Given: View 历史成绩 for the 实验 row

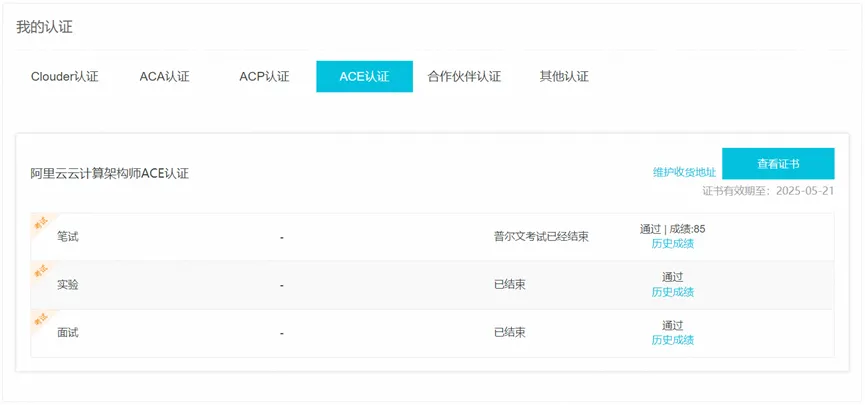Looking at the screenshot, I should click(x=672, y=292).
